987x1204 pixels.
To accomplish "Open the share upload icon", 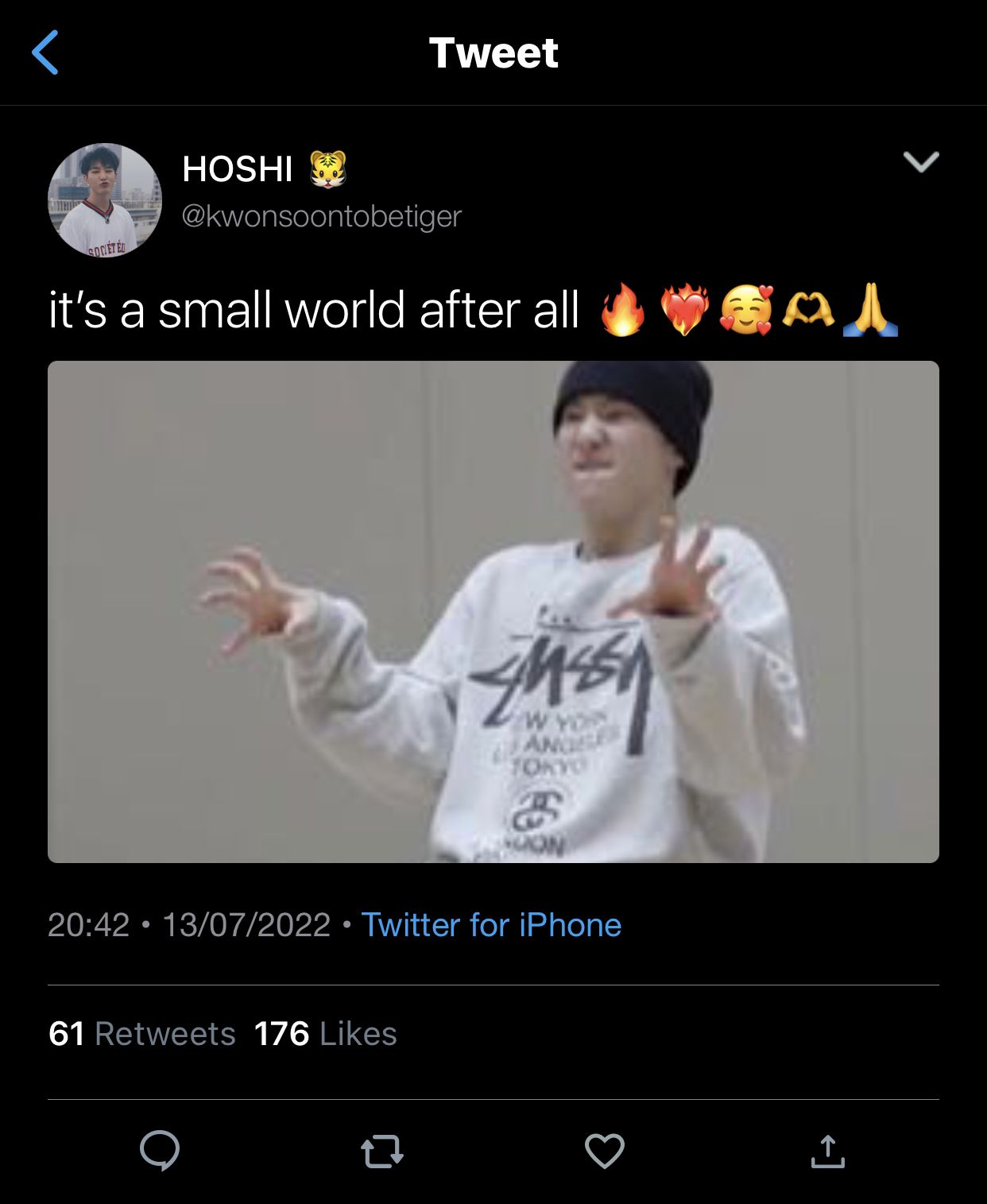I will pos(827,1151).
